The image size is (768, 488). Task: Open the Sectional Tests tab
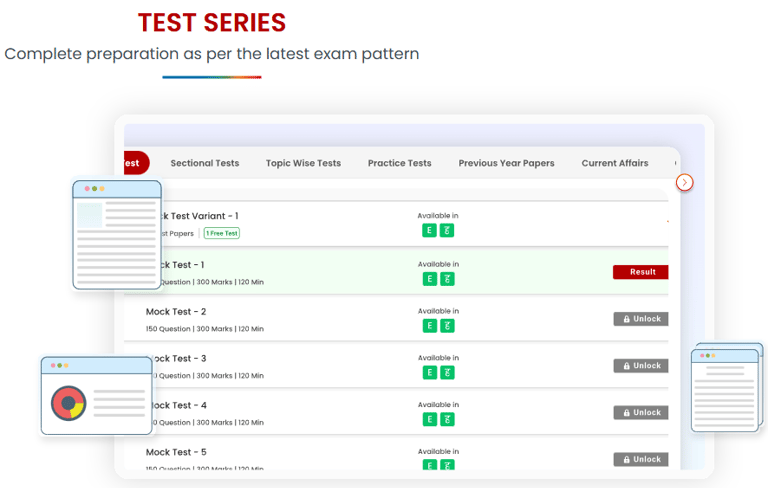[205, 163]
